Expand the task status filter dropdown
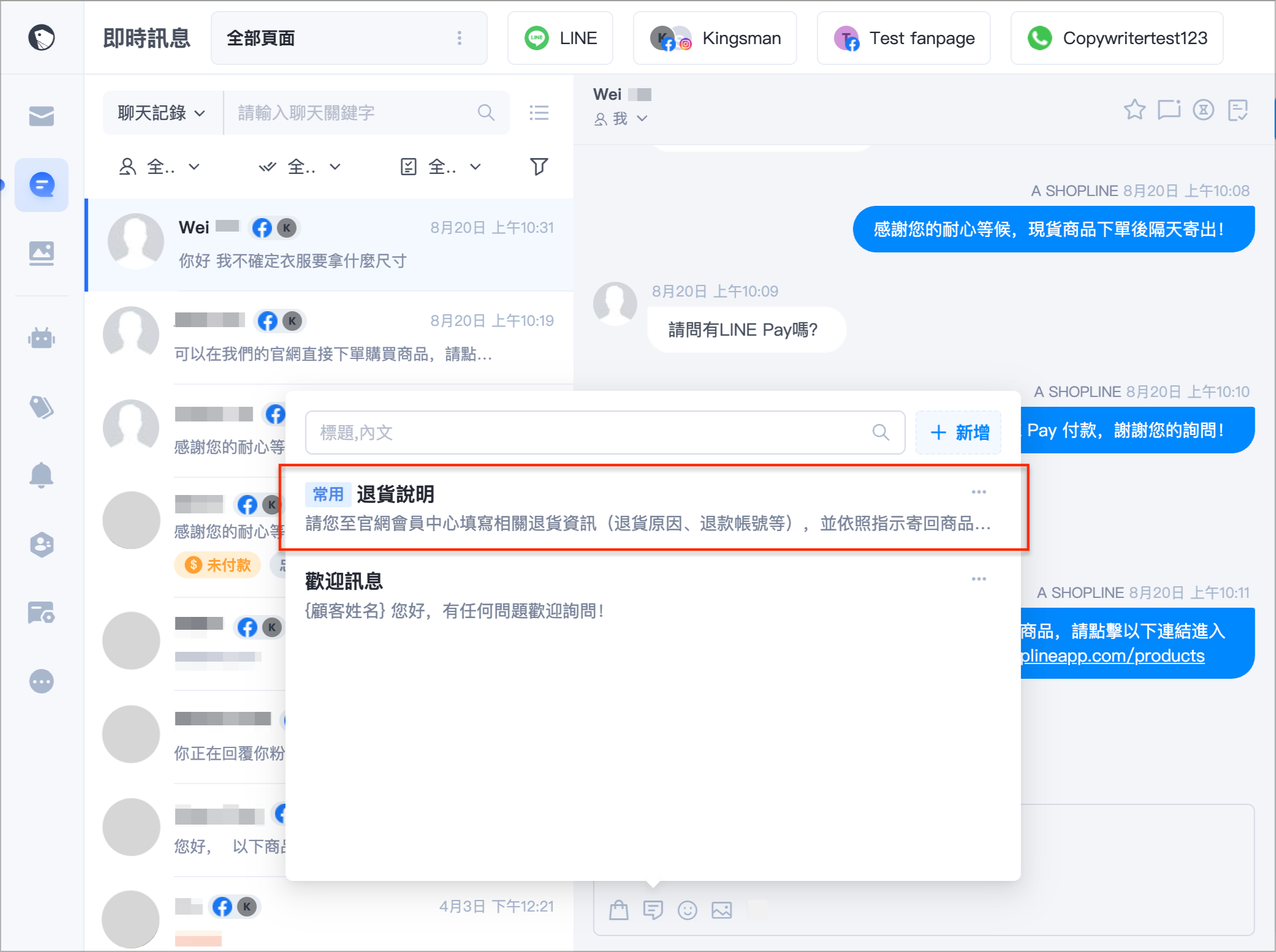1276x952 pixels. pyautogui.click(x=440, y=167)
